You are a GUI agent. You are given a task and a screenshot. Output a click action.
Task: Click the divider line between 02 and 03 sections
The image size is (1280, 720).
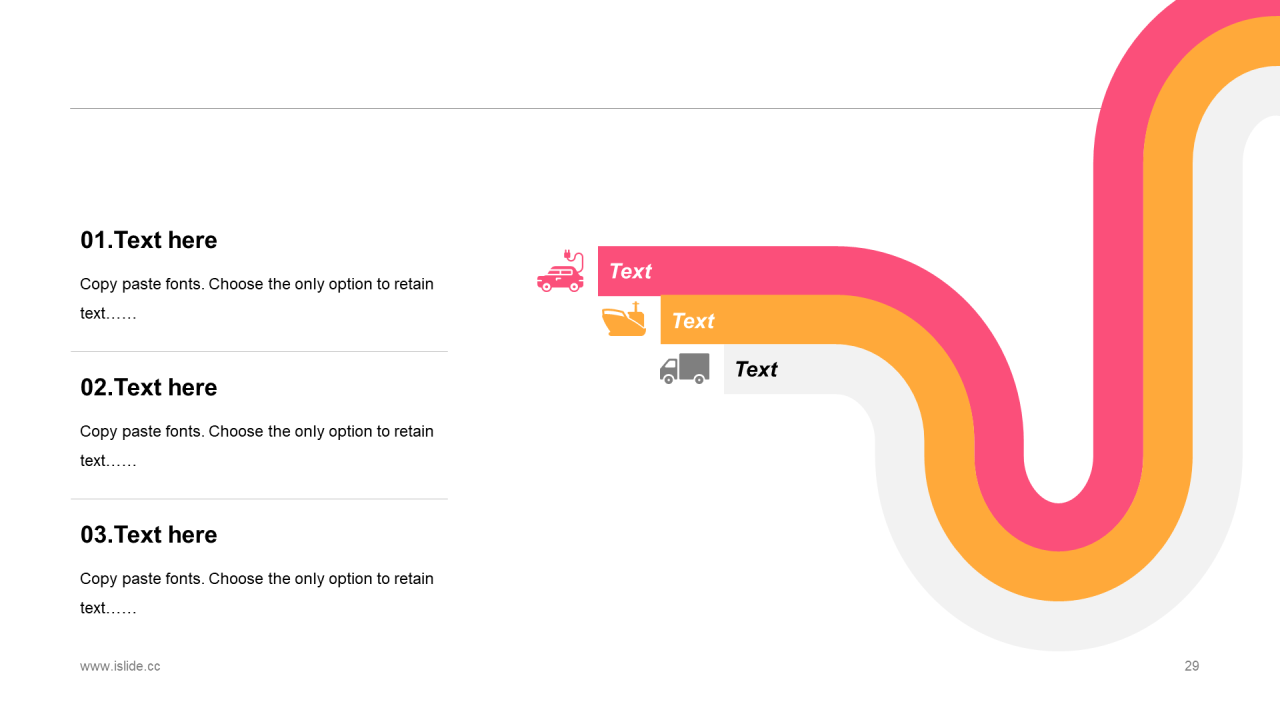[x=259, y=499]
